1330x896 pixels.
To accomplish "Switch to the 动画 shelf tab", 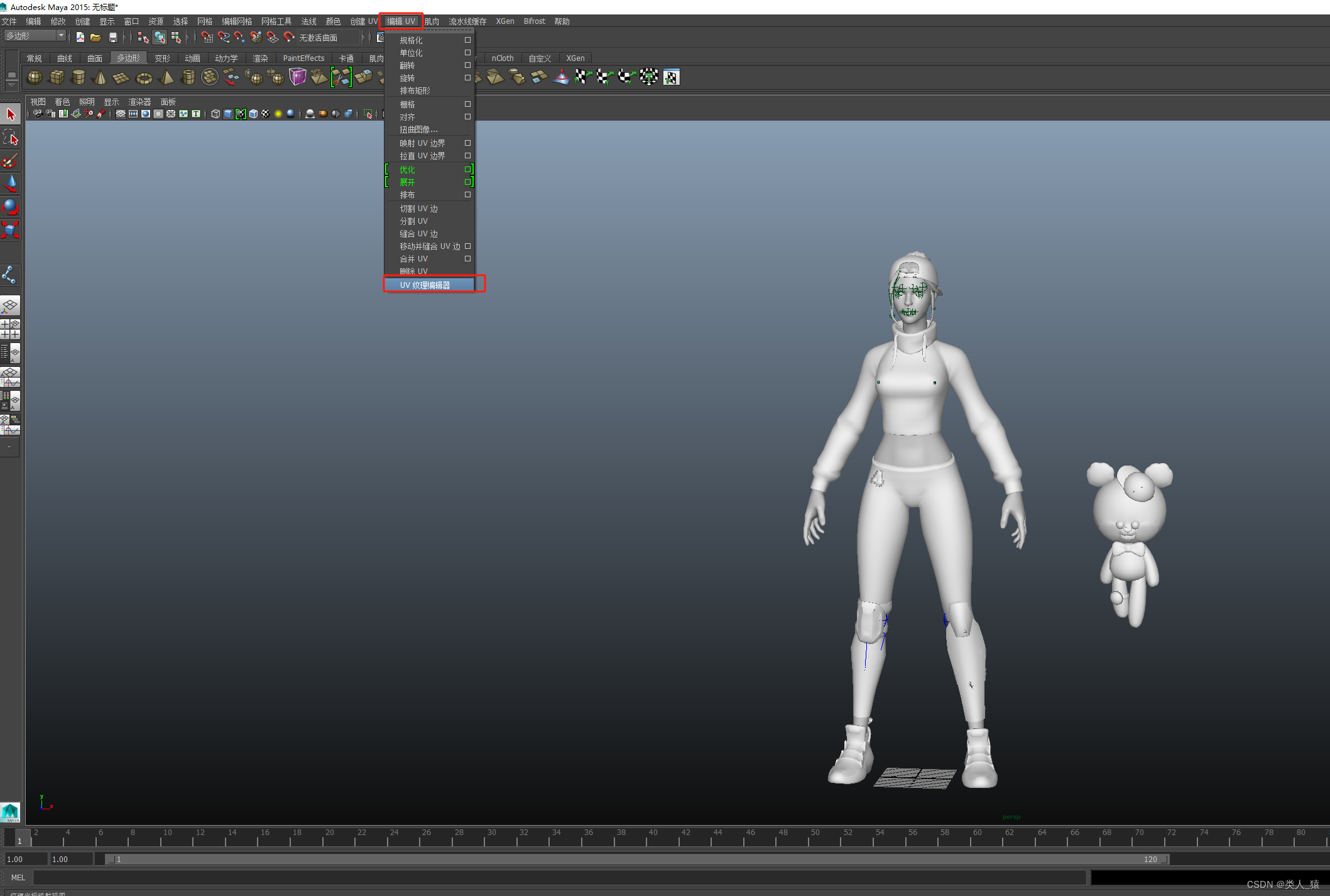I will coord(193,58).
